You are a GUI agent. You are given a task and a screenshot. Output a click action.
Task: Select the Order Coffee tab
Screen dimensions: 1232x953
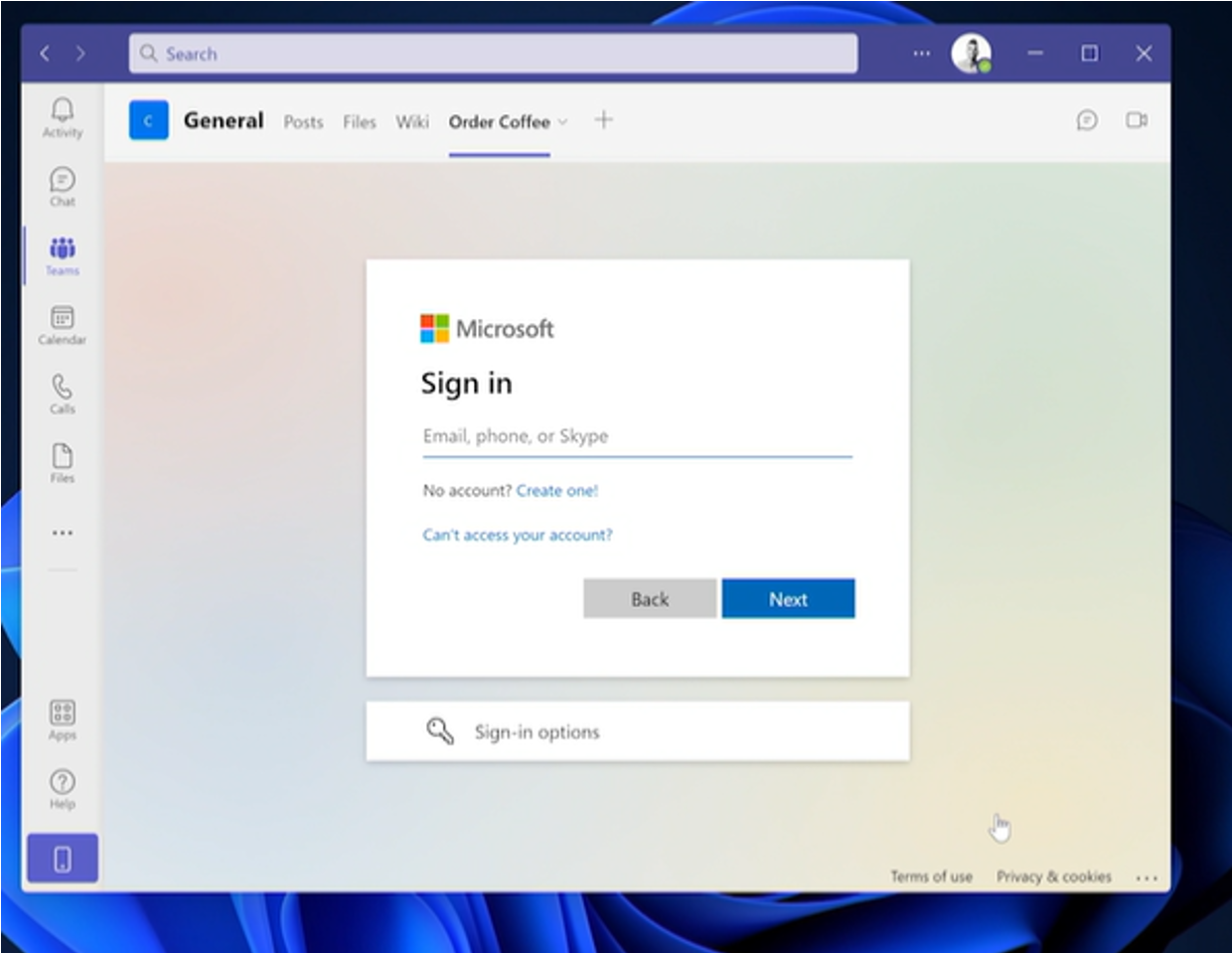[499, 122]
